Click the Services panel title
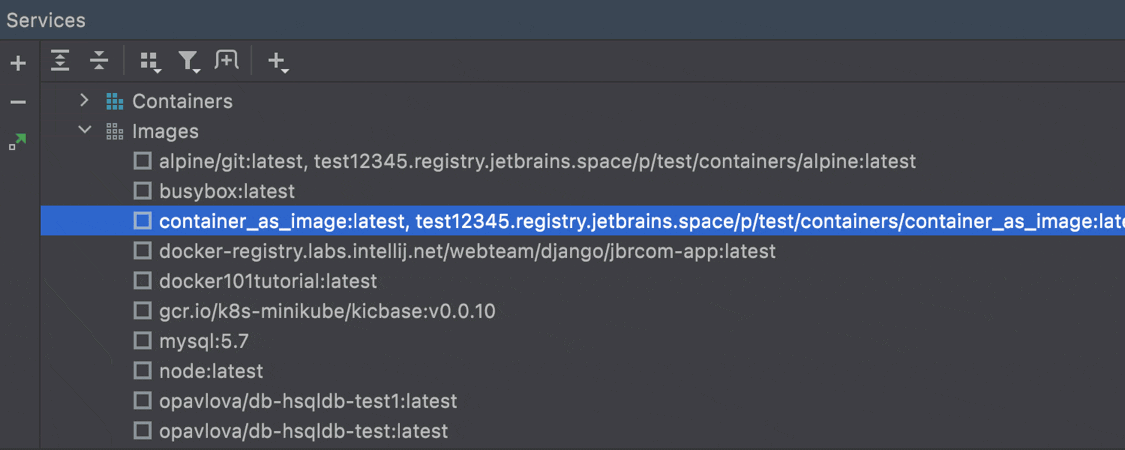Image resolution: width=1125 pixels, height=450 pixels. [x=46, y=21]
